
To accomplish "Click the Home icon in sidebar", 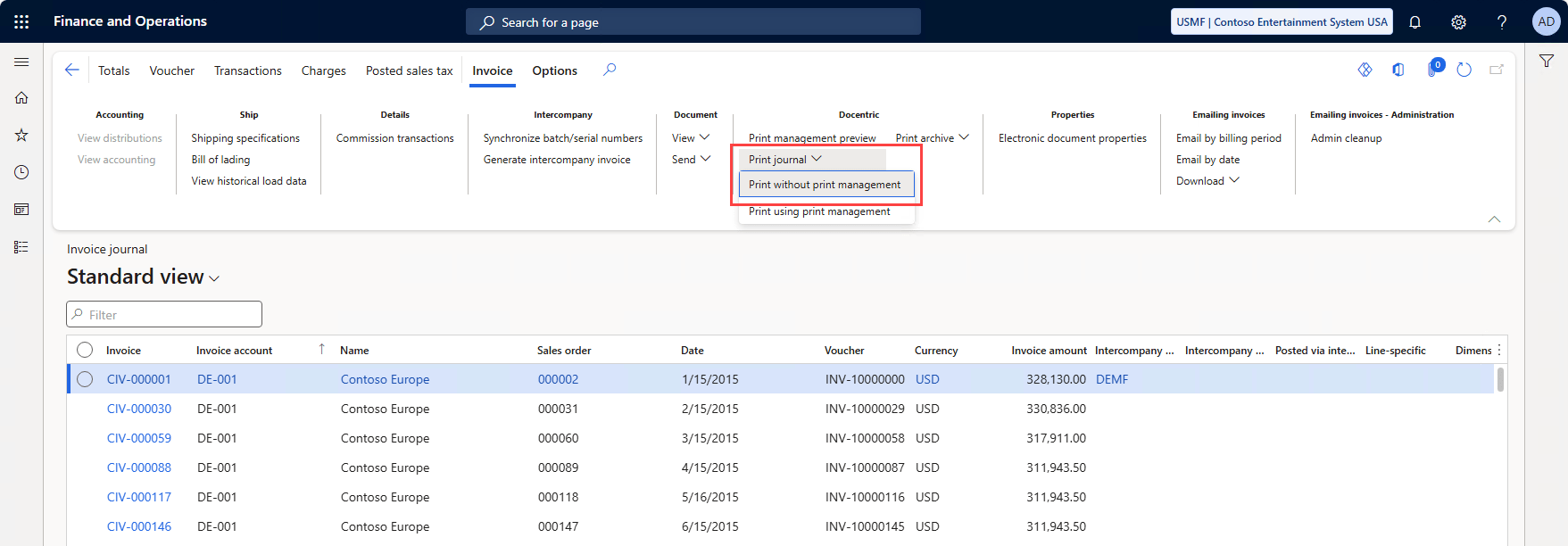I will [x=21, y=98].
